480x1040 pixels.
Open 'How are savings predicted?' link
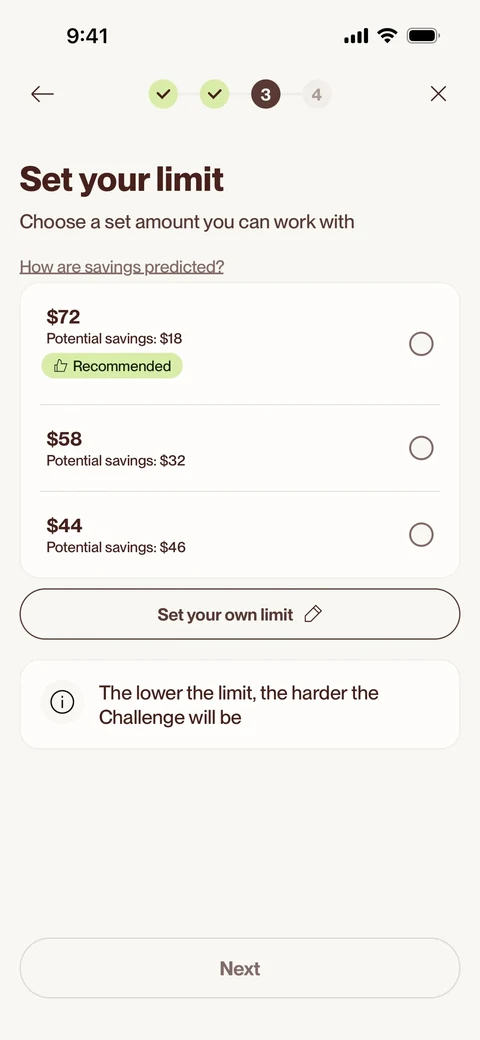[x=122, y=267]
